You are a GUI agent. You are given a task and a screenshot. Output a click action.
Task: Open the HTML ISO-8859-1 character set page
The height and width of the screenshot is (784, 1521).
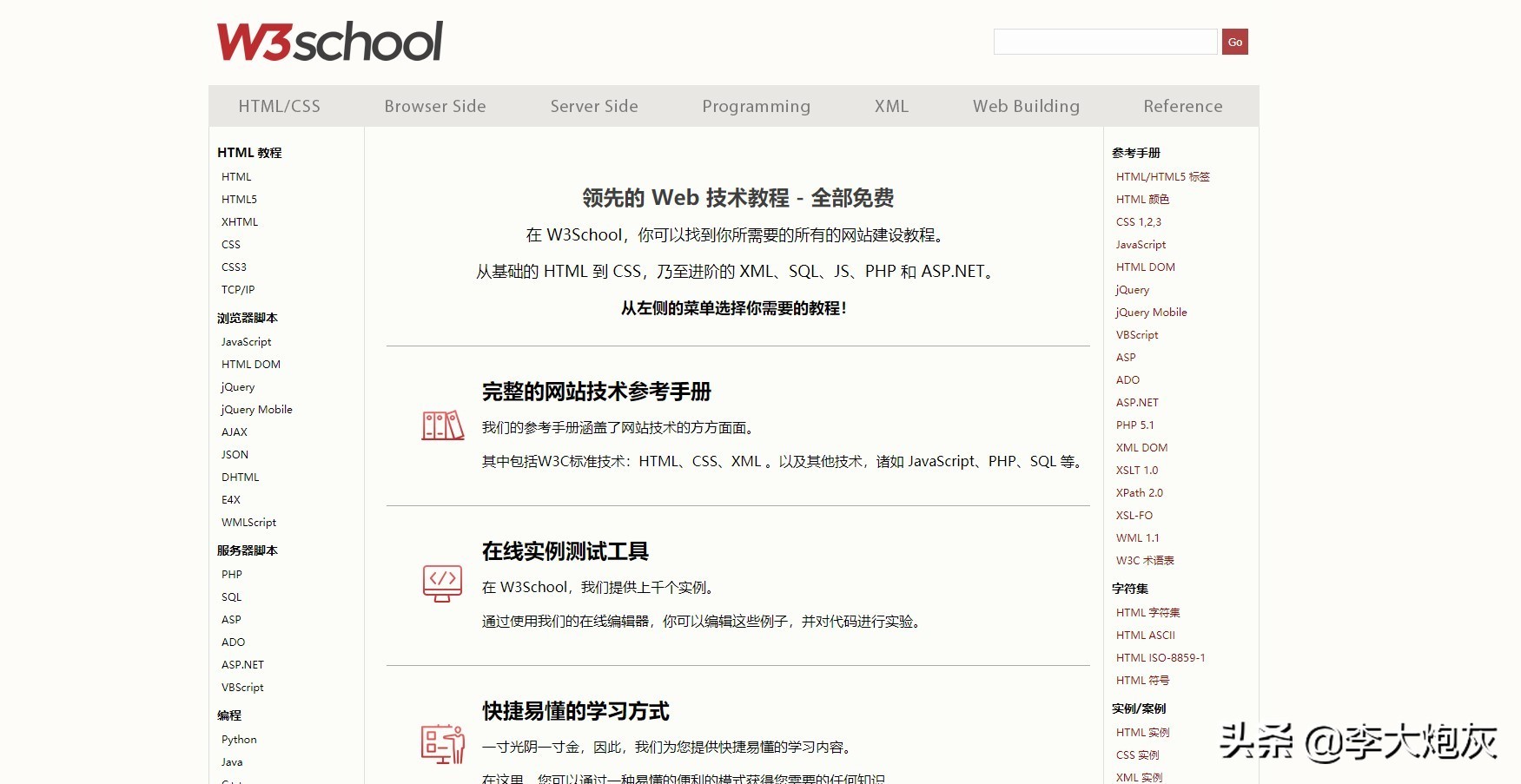point(1161,657)
